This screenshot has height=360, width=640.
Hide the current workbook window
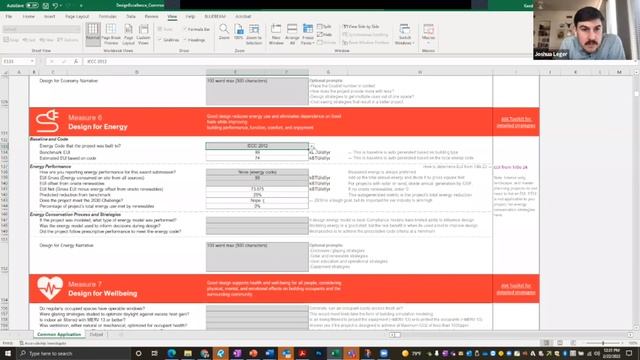coord(324,34)
